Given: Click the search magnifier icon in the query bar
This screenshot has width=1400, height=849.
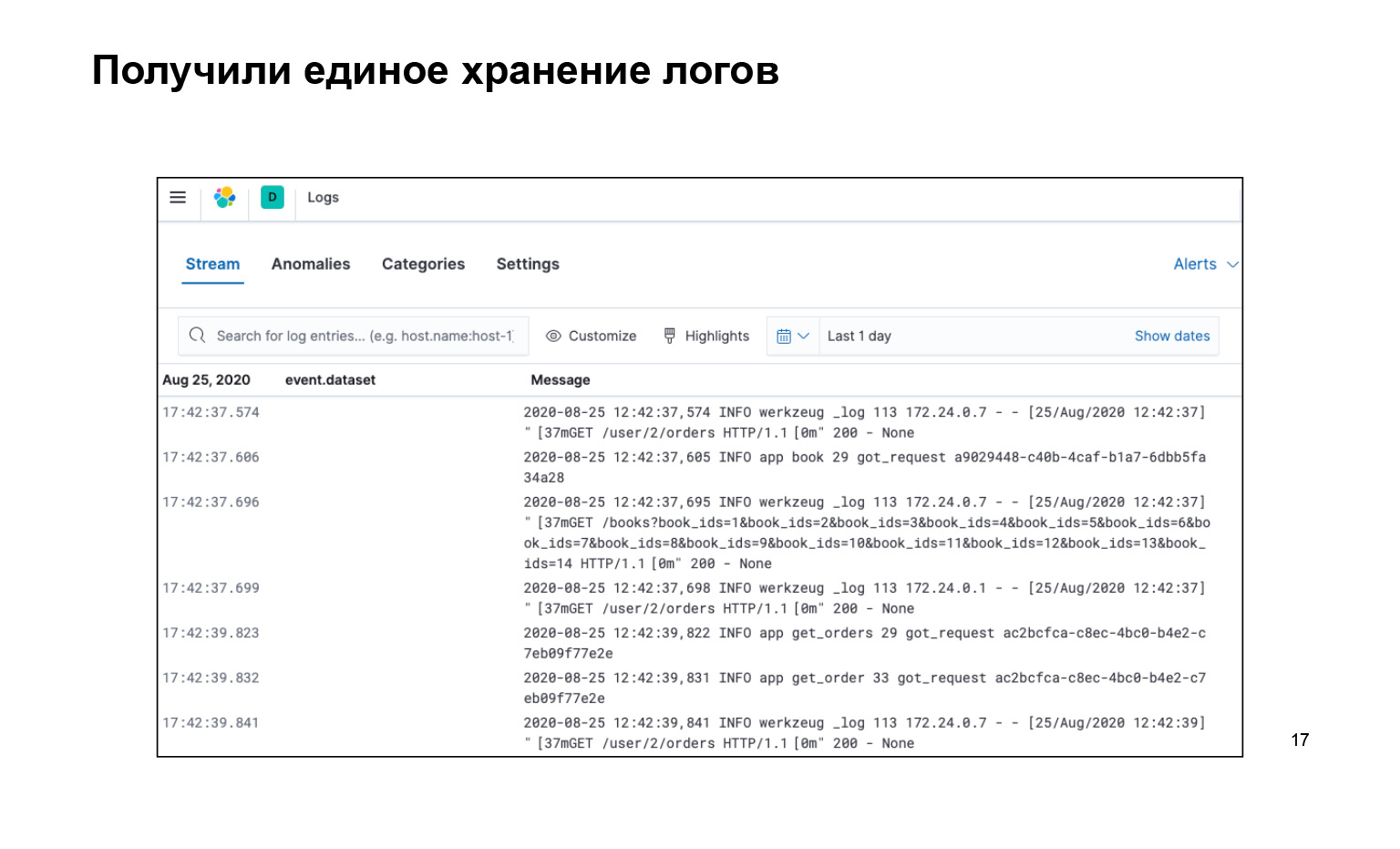Looking at the screenshot, I should tap(198, 336).
